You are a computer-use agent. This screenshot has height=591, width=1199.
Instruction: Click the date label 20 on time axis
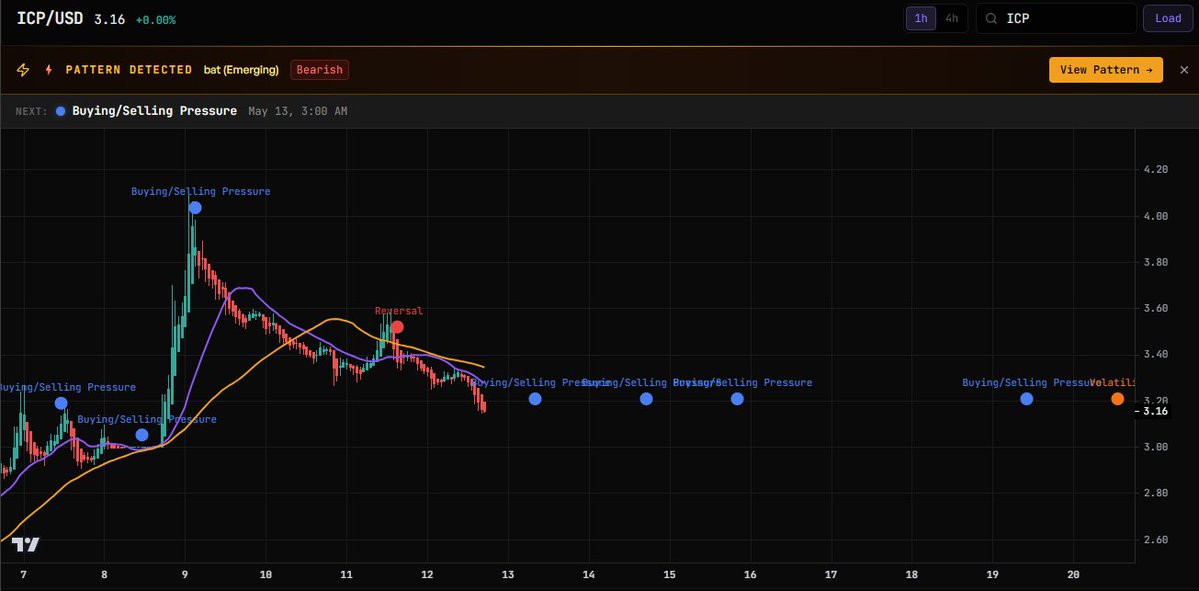pyautogui.click(x=1073, y=575)
